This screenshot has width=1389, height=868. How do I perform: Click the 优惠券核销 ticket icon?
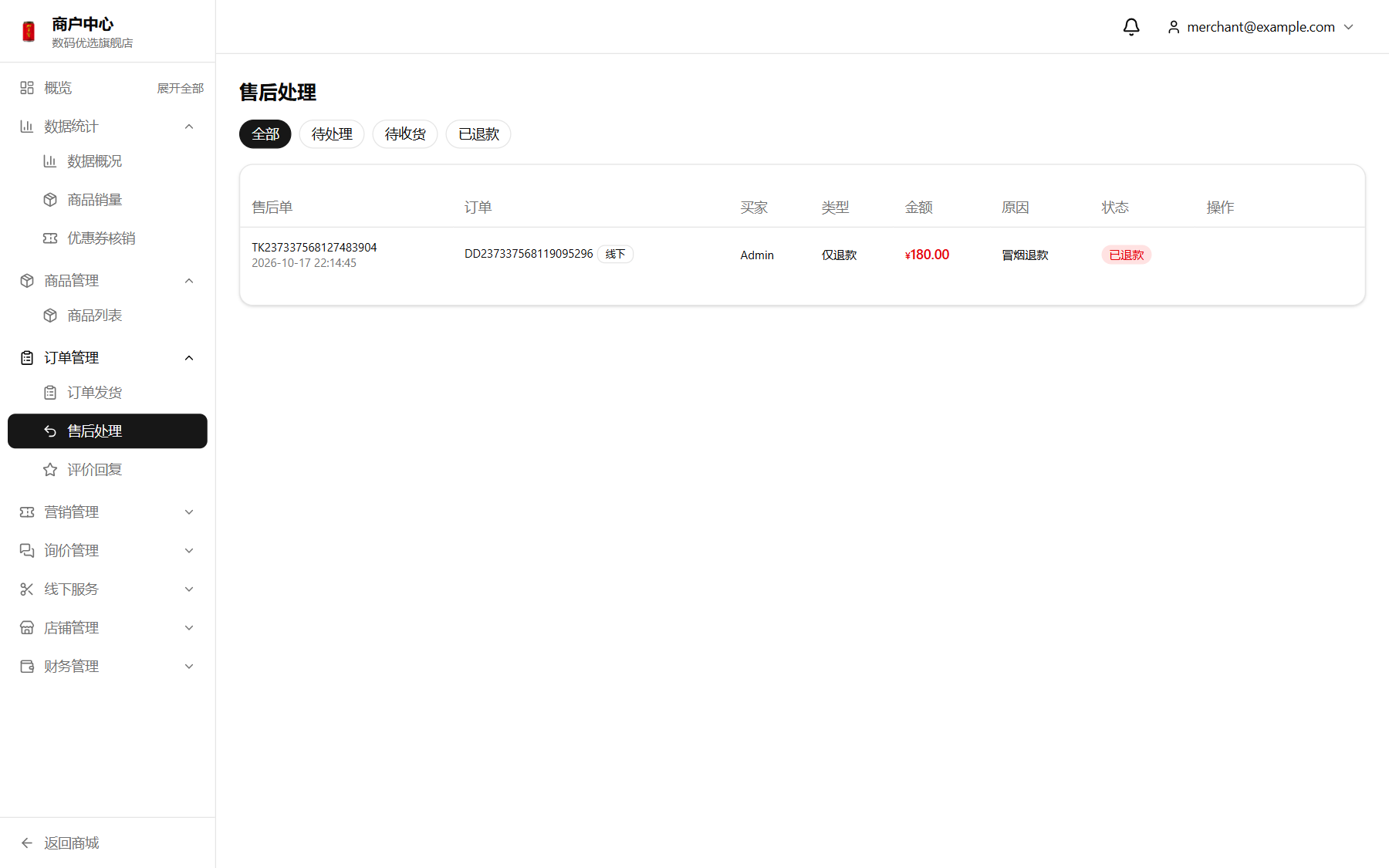[50, 238]
